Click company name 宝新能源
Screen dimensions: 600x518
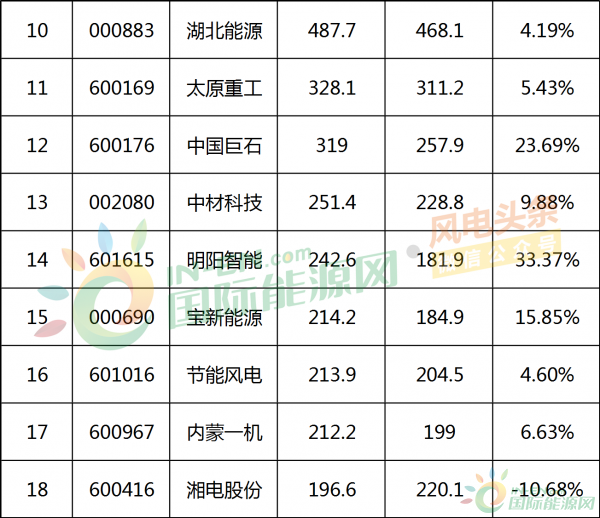click(224, 318)
